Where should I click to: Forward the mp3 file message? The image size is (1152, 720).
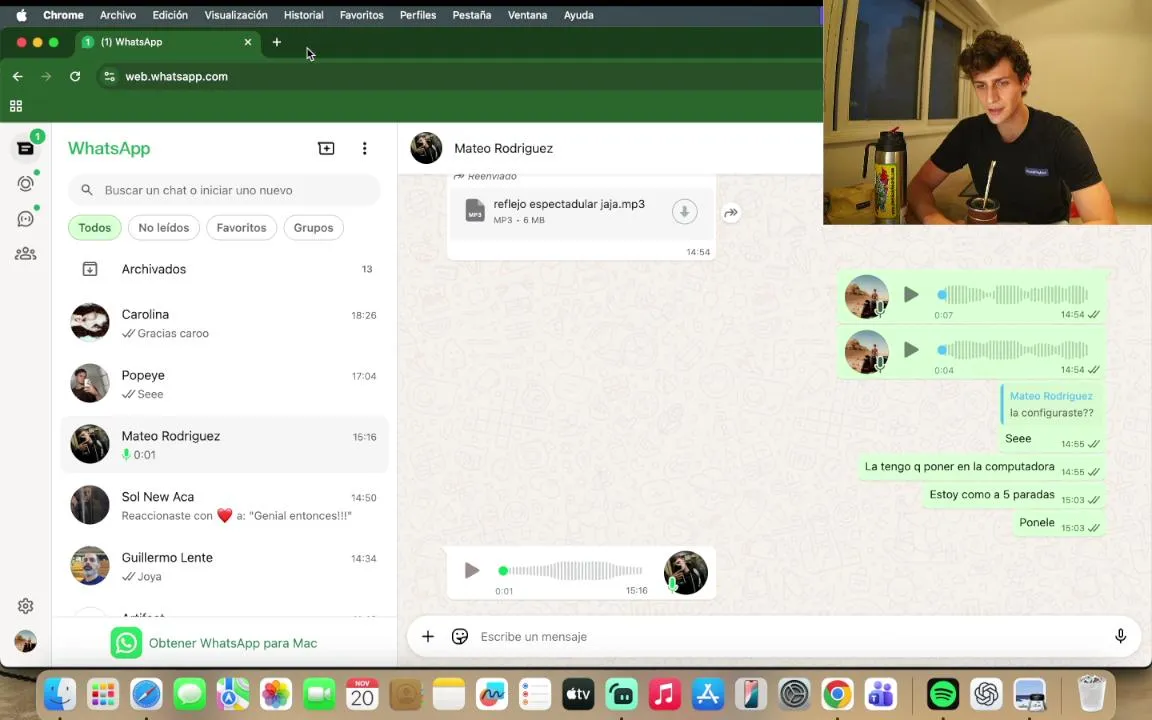[x=731, y=213]
